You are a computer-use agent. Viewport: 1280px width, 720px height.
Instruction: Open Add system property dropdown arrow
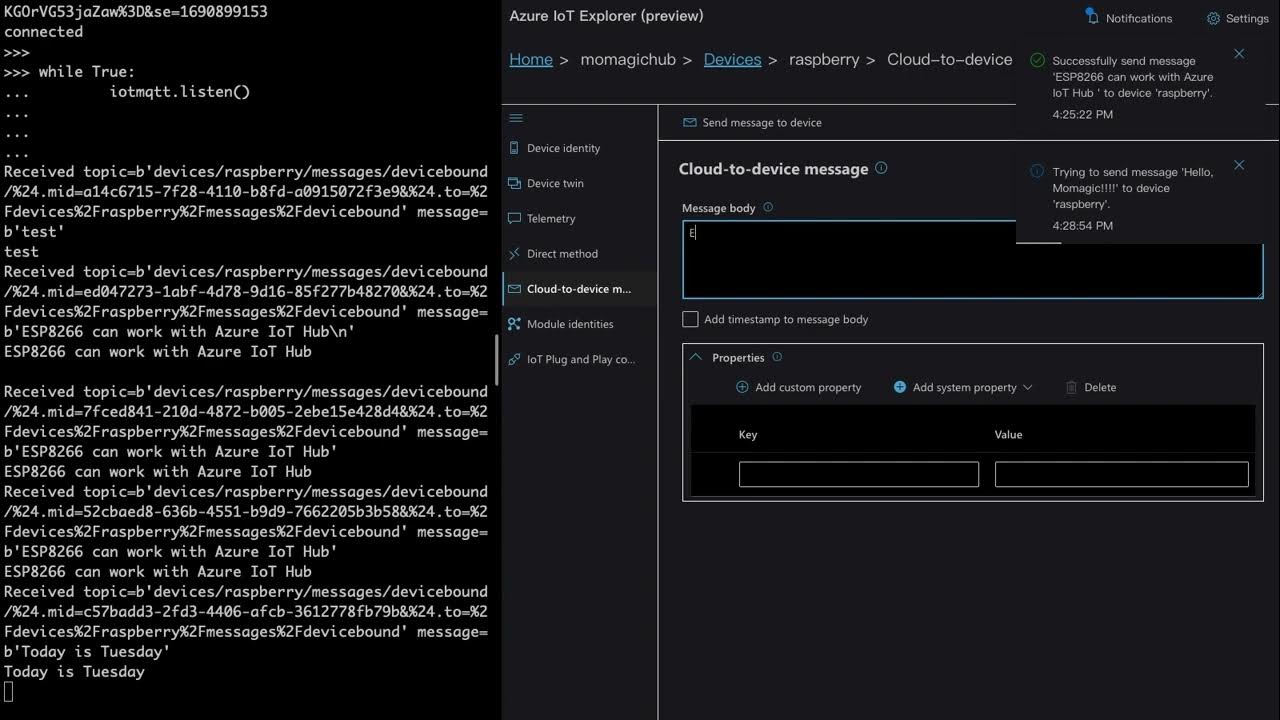click(x=1028, y=387)
